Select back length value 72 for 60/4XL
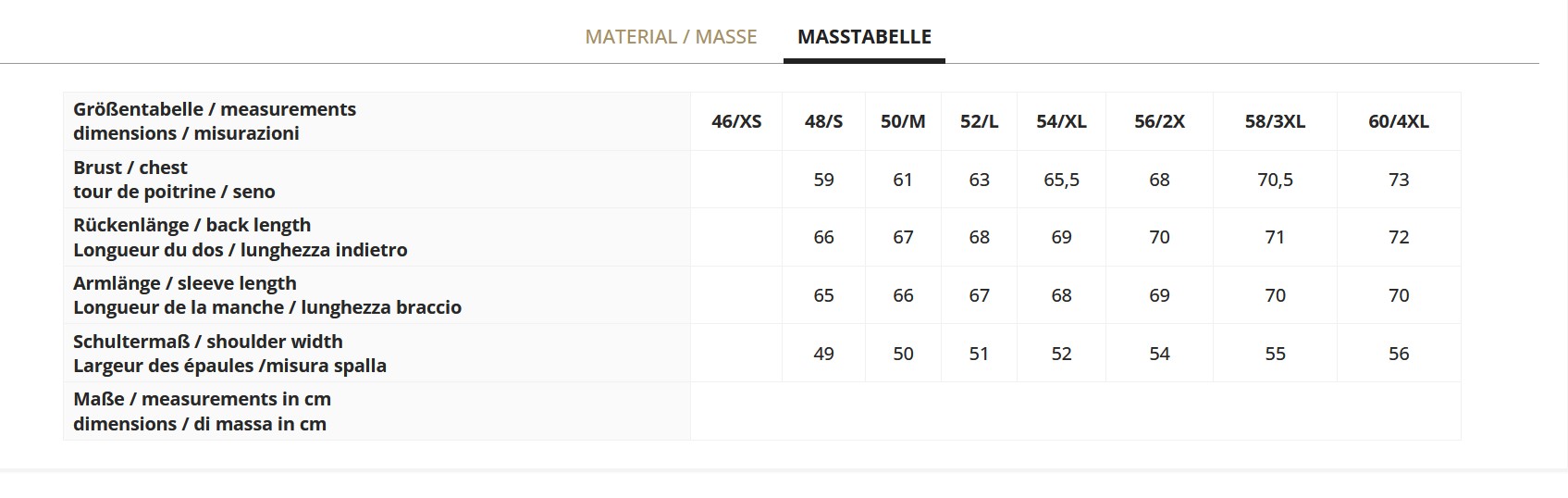This screenshot has height=498, width=1568. (x=1398, y=237)
